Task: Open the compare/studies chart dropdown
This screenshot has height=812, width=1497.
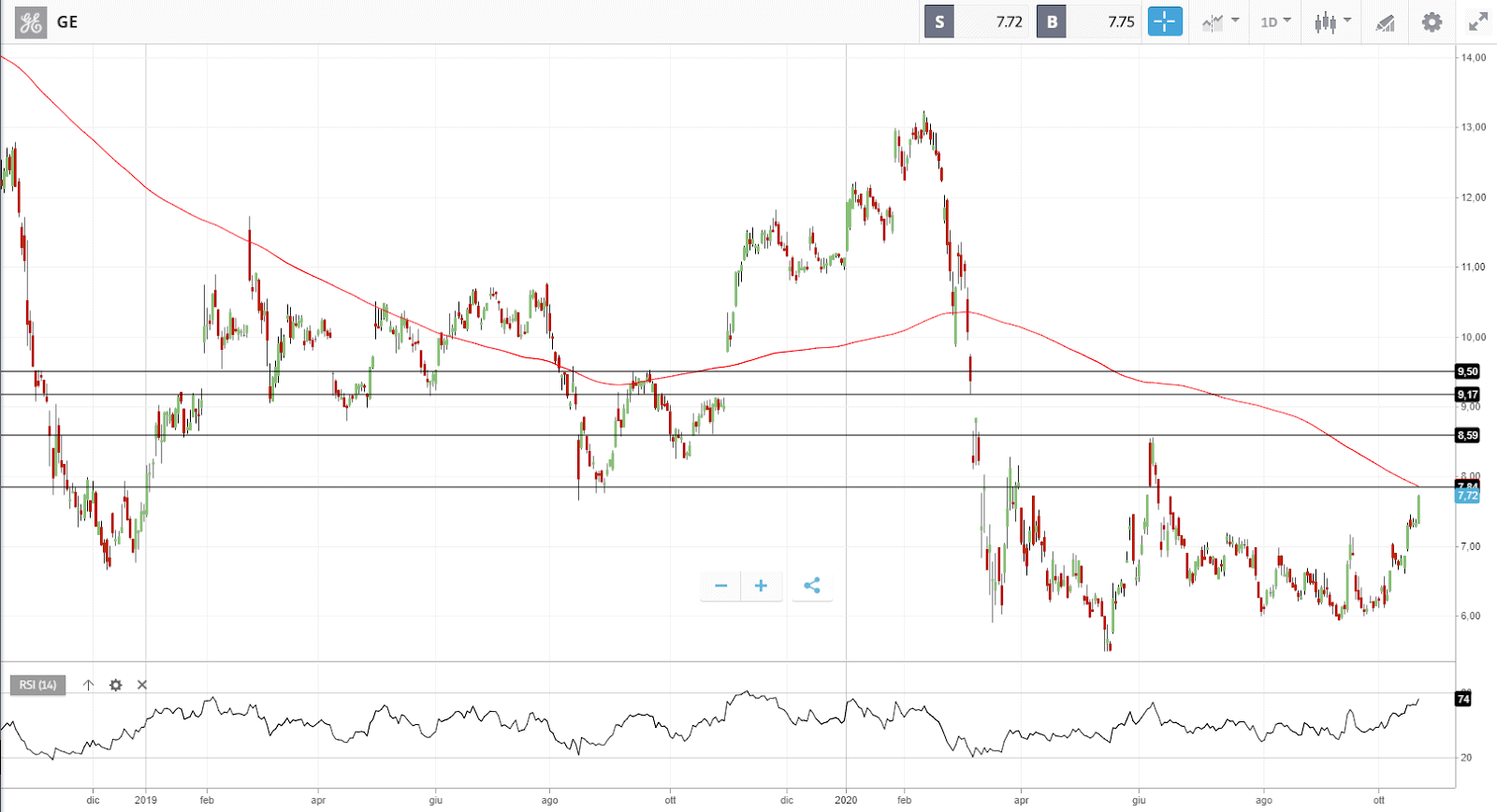Action: pos(1220,22)
